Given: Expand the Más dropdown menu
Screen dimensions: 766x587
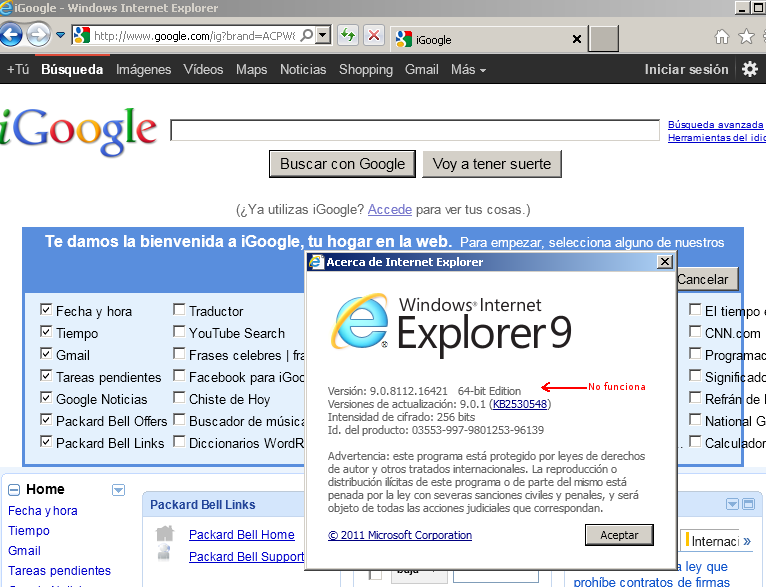Looking at the screenshot, I should coord(468,70).
